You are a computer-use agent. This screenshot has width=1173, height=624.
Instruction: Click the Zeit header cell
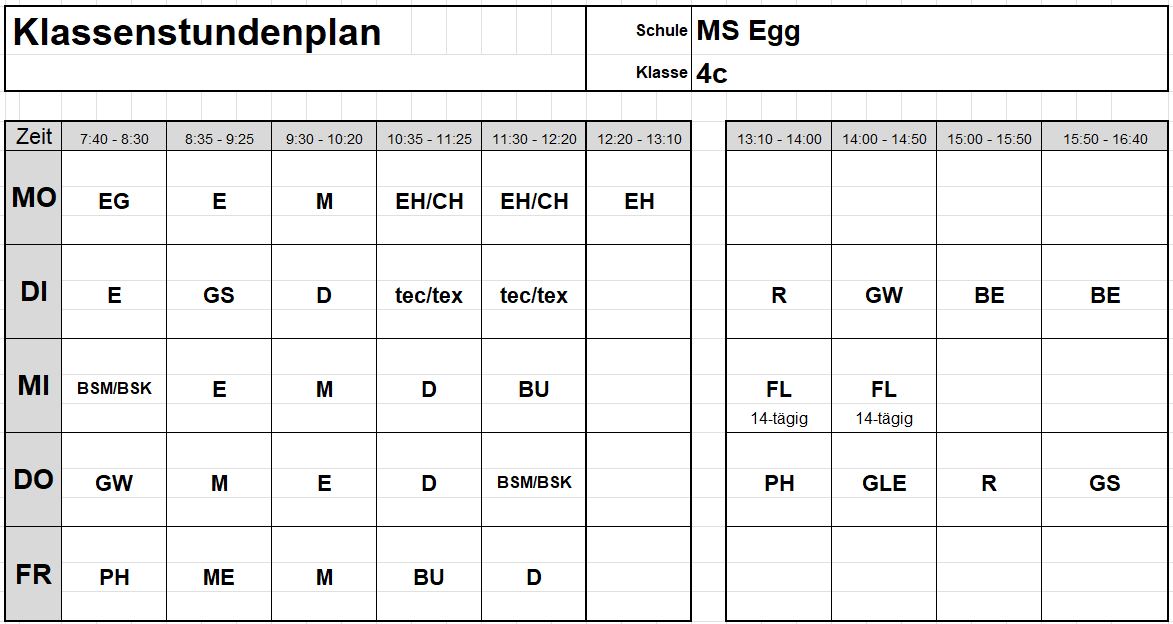pyautogui.click(x=34, y=136)
